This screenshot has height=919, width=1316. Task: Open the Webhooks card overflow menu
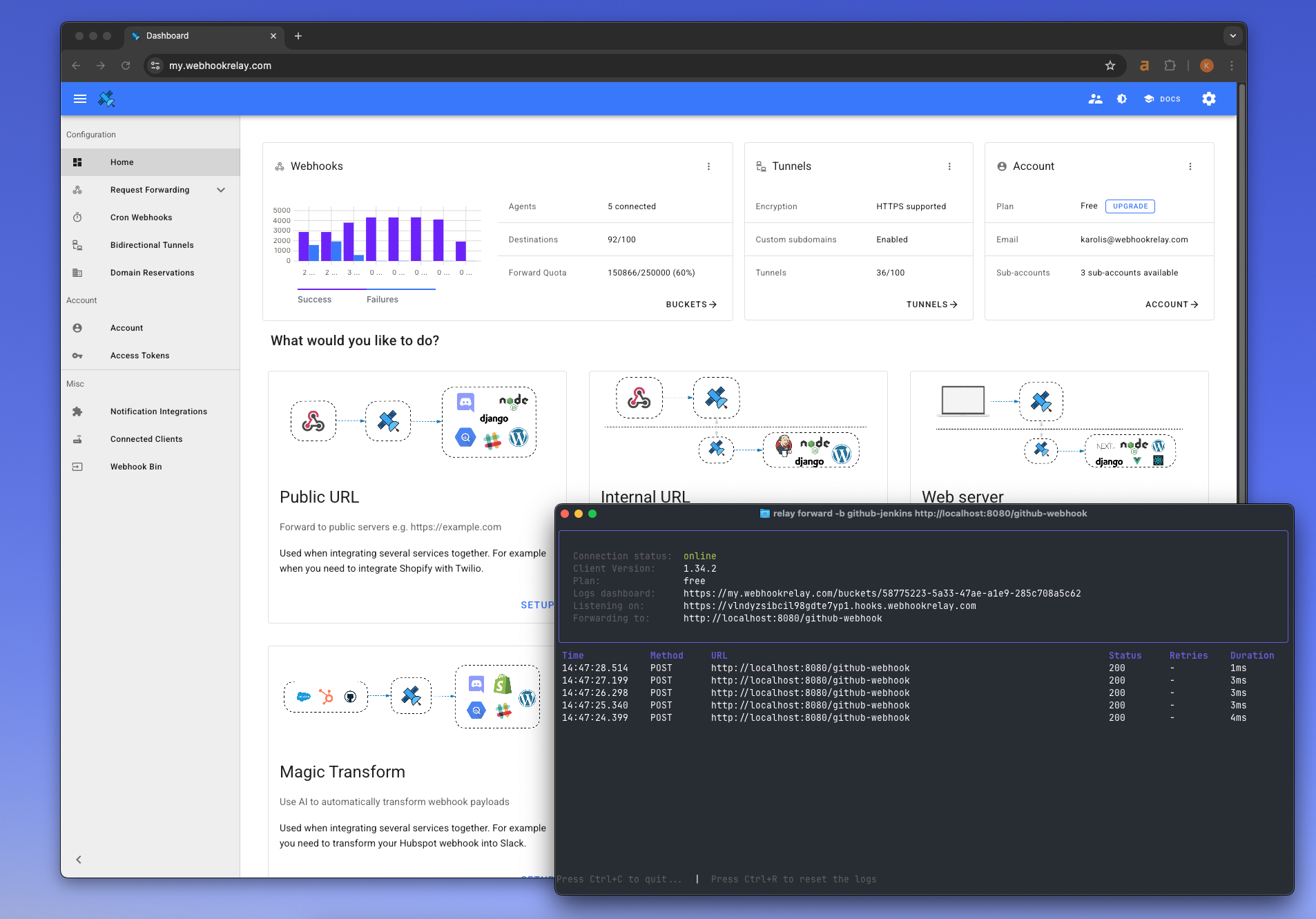709,166
